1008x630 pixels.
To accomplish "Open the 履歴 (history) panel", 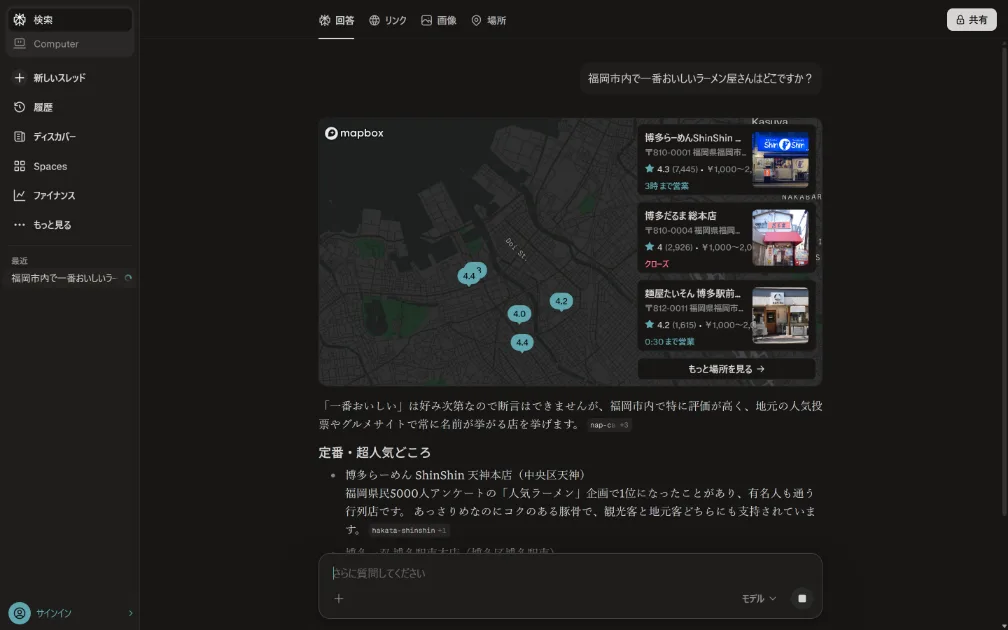I will point(40,107).
